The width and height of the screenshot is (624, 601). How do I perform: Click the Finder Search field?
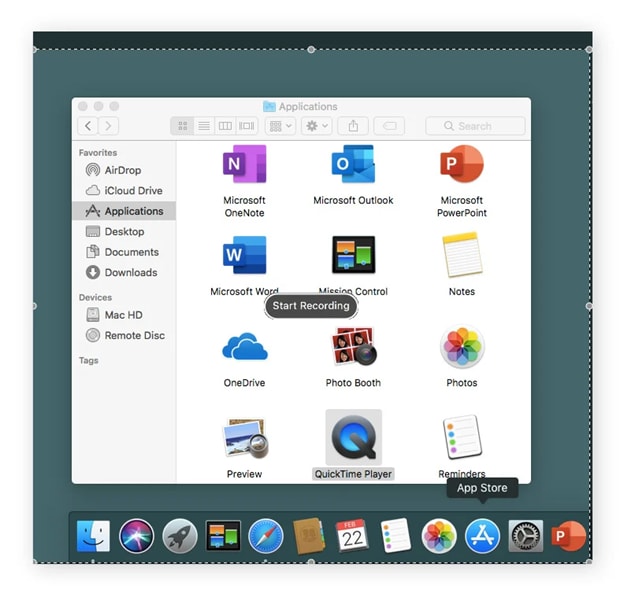pyautogui.click(x=475, y=126)
